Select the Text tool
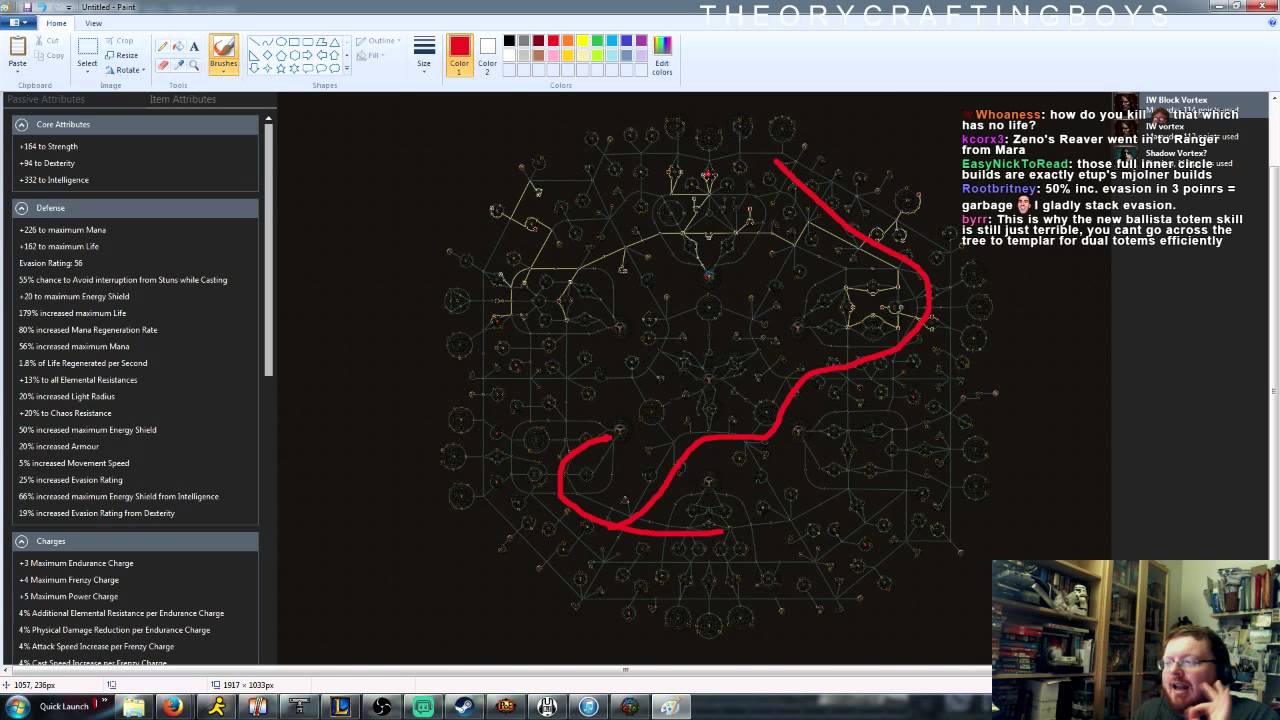1280x720 pixels. pos(194,46)
